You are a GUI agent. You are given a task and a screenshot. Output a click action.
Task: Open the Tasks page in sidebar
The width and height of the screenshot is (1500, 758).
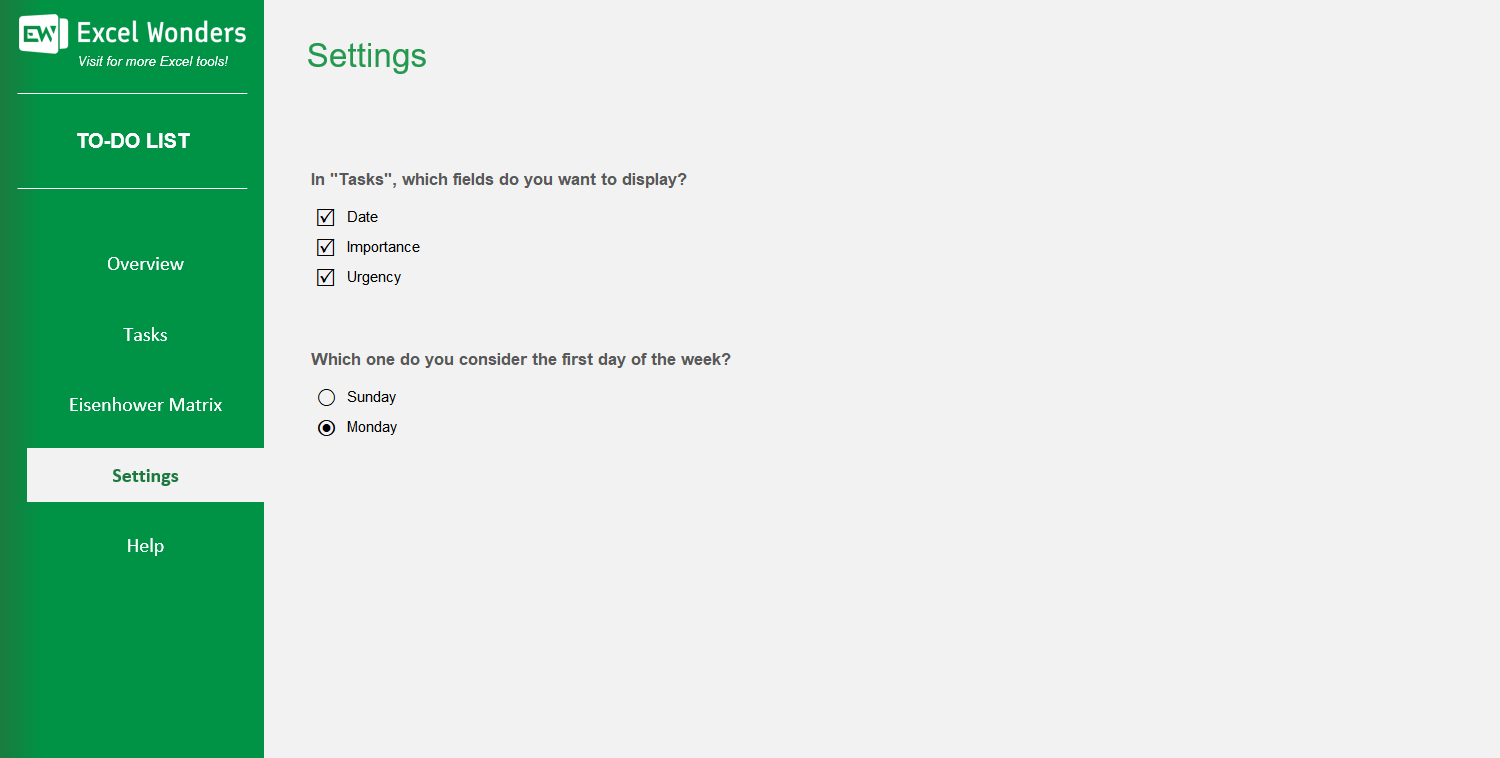click(145, 335)
